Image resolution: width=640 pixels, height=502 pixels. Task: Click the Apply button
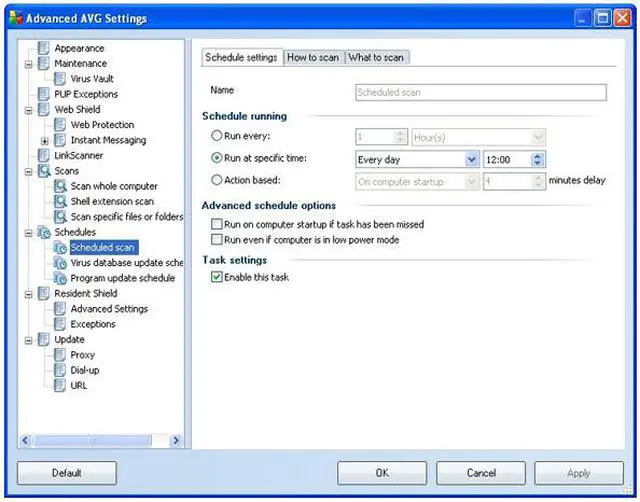coord(579,473)
